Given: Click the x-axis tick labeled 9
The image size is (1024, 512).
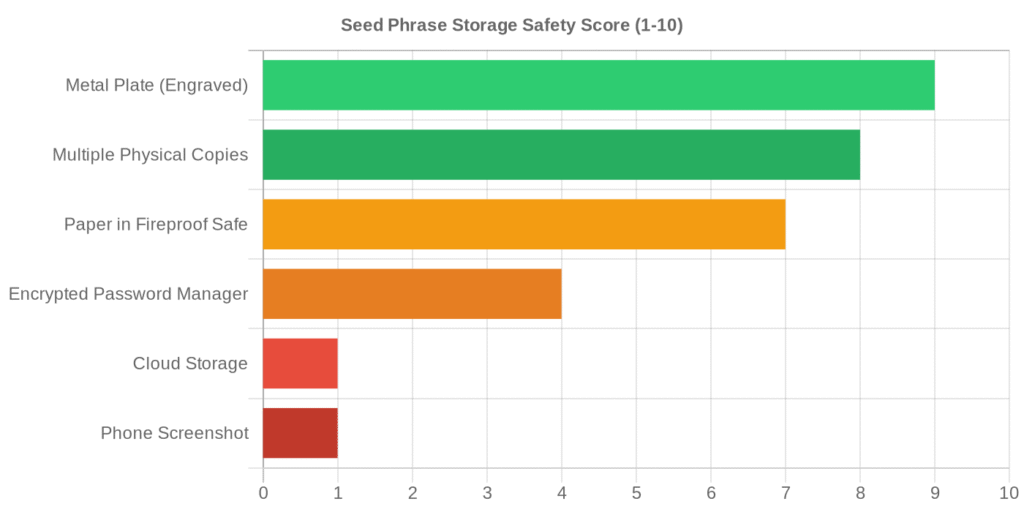Looking at the screenshot, I should tap(934, 492).
